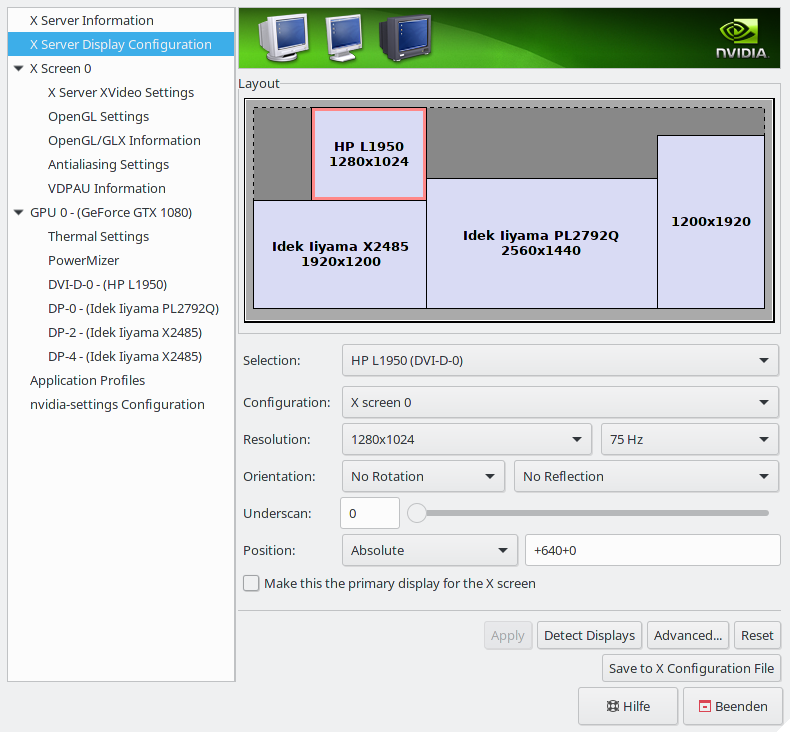
Task: Open the Resolution dropdown showing 1280x1024
Action: 467,439
